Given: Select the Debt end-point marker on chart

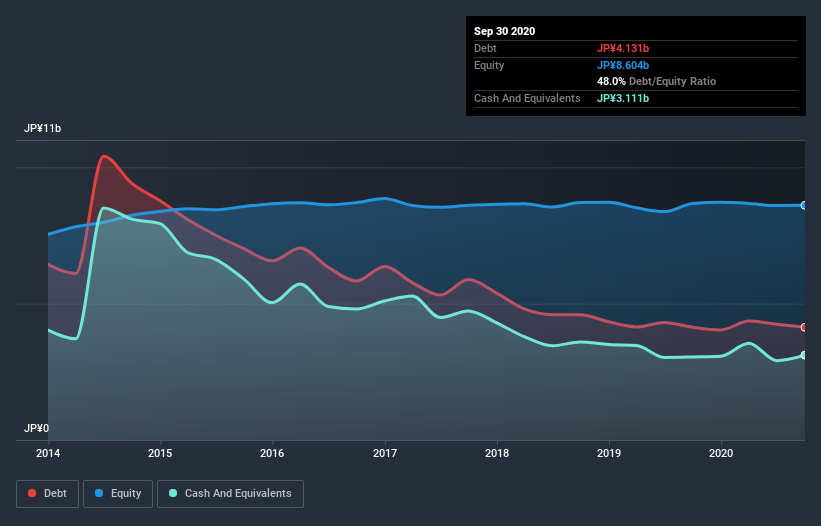Looking at the screenshot, I should tap(804, 327).
